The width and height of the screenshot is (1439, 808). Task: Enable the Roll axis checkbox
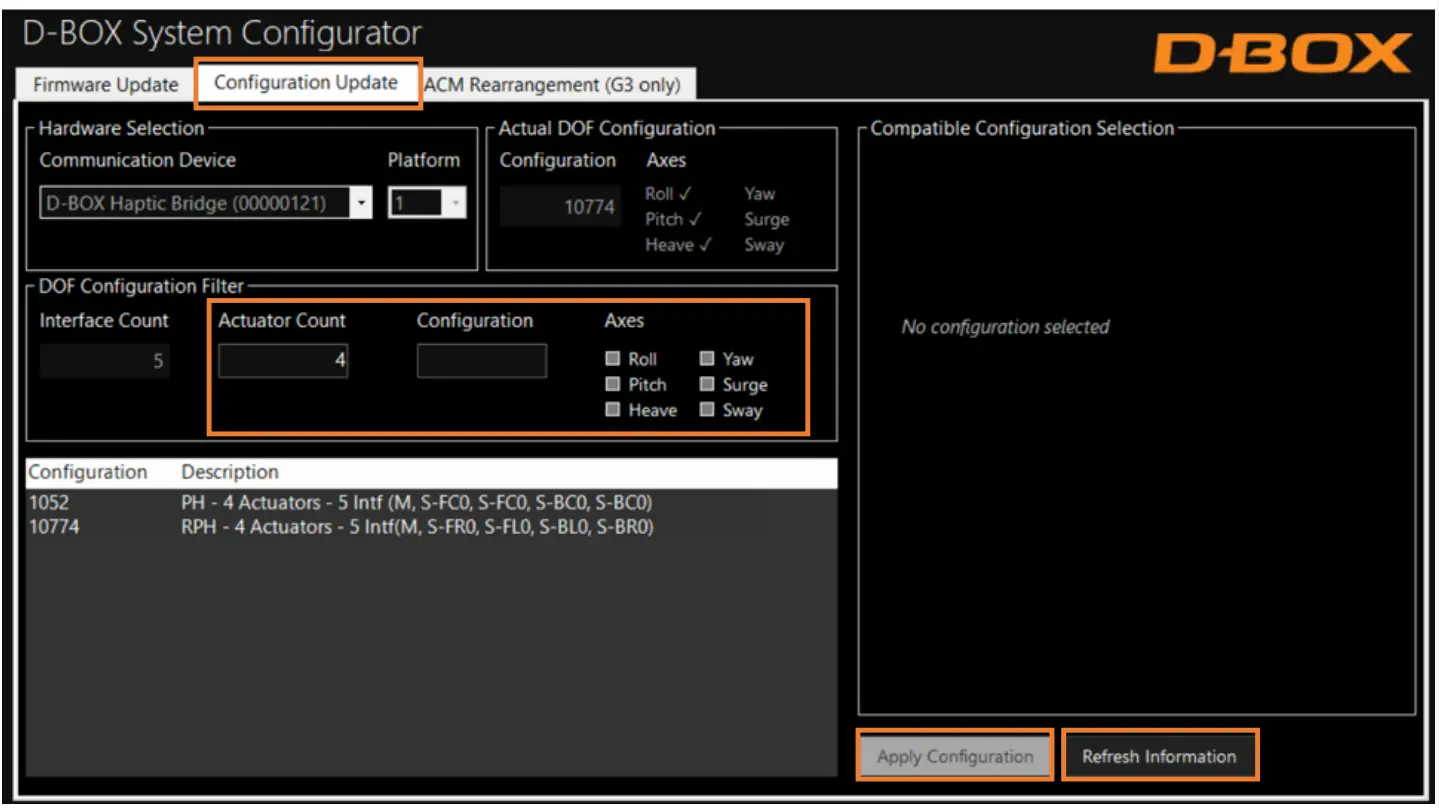[x=613, y=359]
